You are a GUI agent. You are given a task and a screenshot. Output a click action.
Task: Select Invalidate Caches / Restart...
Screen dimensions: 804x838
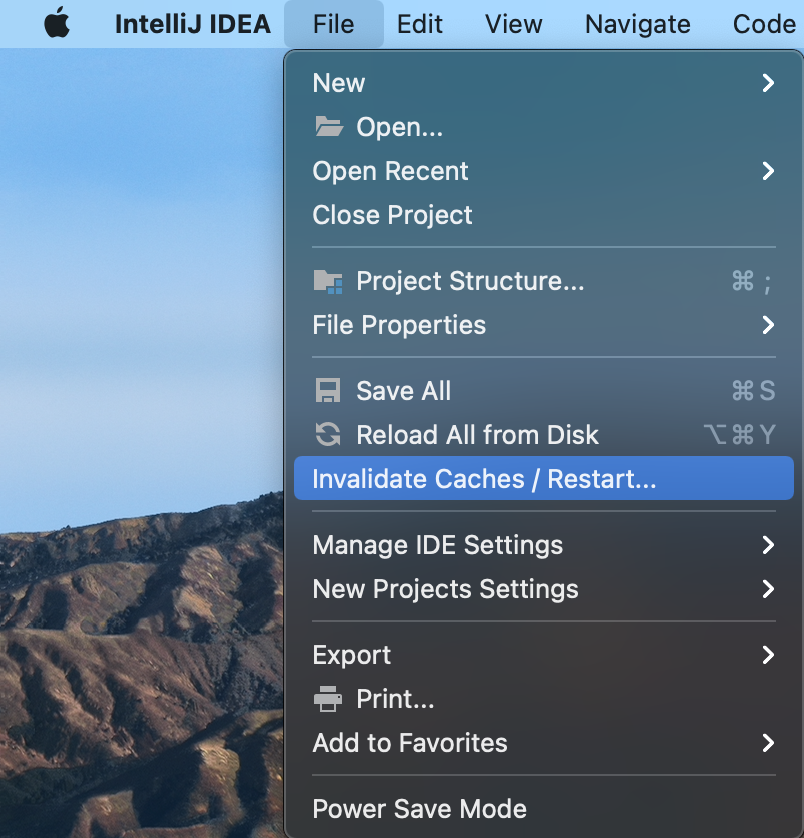(x=544, y=478)
